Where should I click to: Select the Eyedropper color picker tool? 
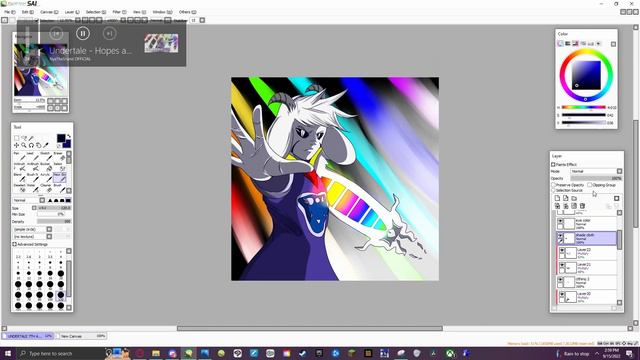[x=46, y=145]
